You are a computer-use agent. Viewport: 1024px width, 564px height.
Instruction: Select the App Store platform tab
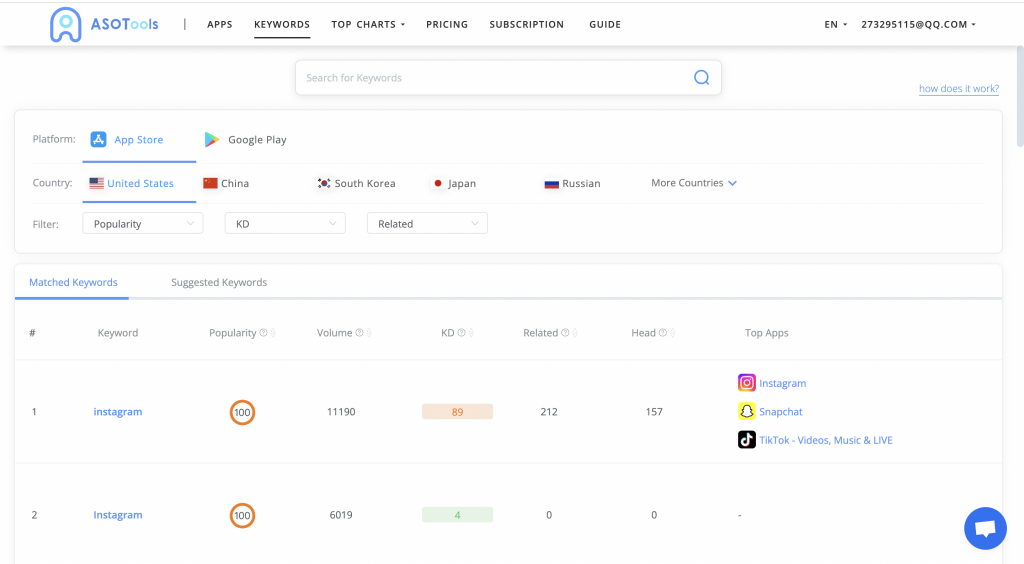tap(139, 140)
